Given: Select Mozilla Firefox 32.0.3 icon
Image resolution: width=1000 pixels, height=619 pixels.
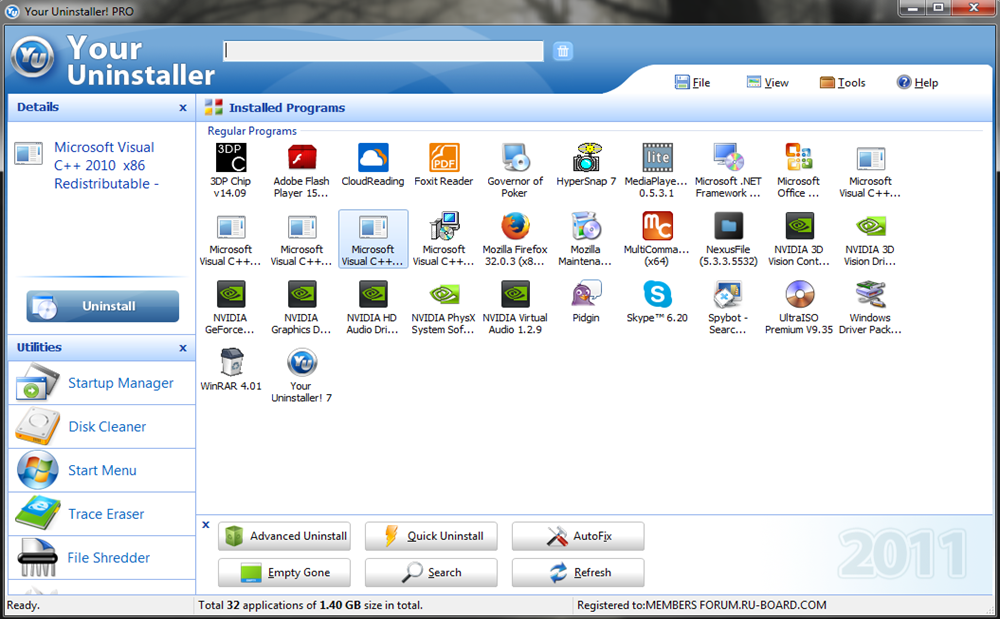Looking at the screenshot, I should (x=515, y=226).
